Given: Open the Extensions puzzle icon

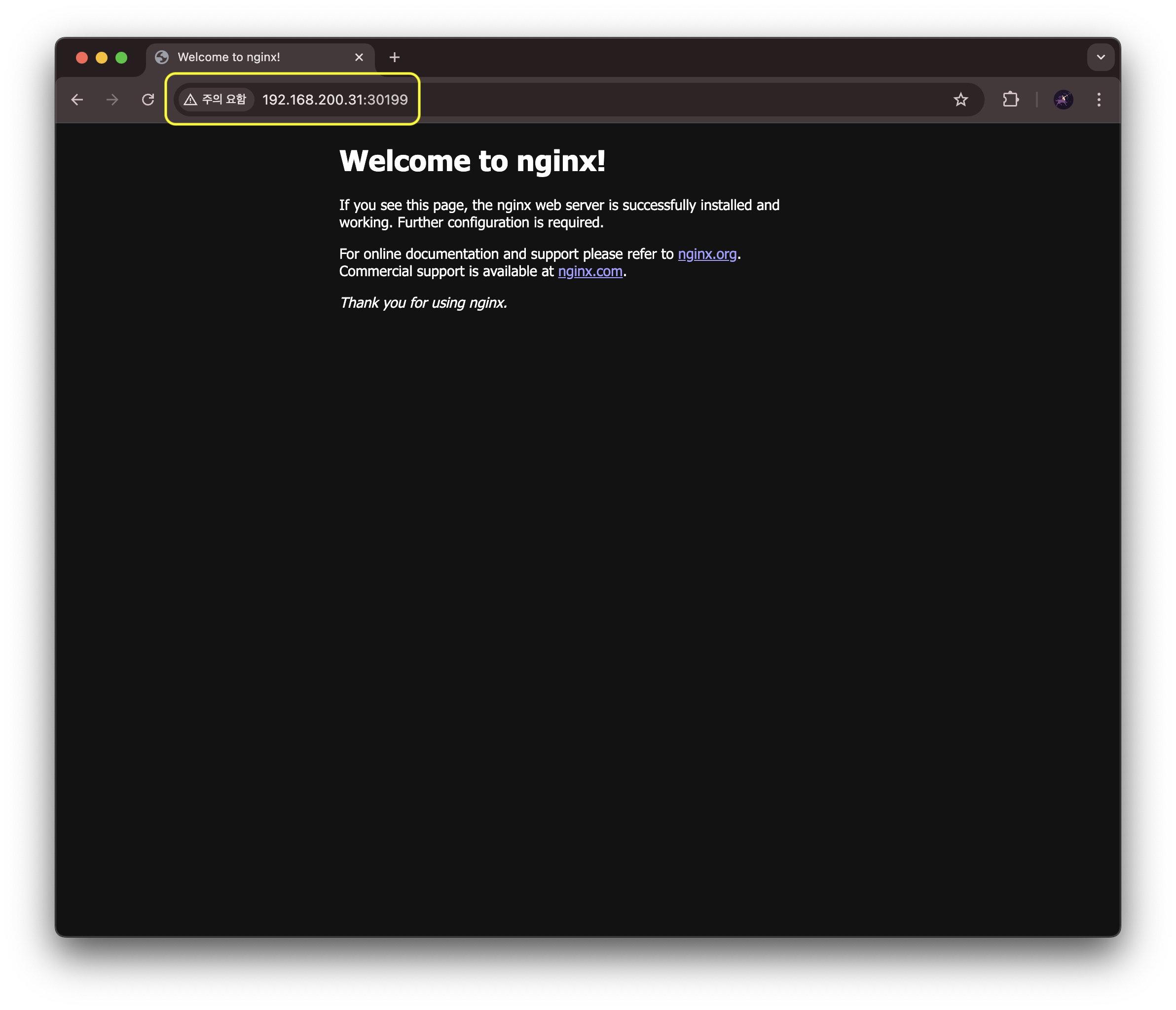Looking at the screenshot, I should coord(1010,100).
